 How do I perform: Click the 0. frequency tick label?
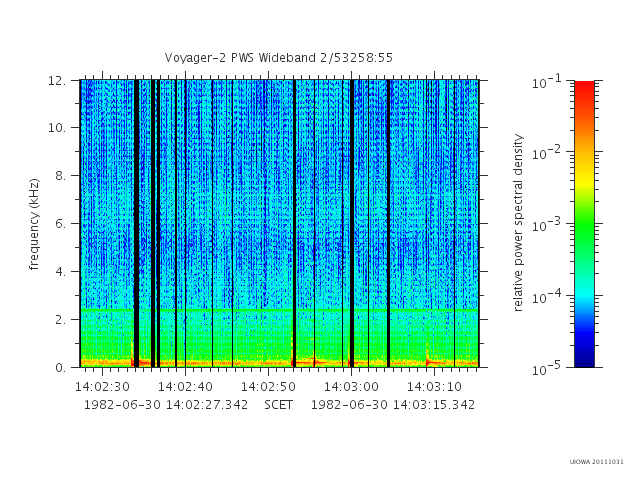[60, 367]
